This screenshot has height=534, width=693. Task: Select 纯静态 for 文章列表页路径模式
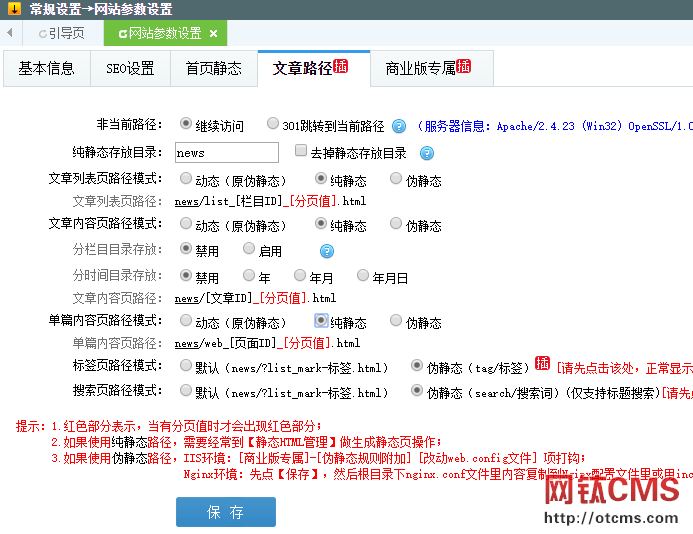[x=320, y=178]
